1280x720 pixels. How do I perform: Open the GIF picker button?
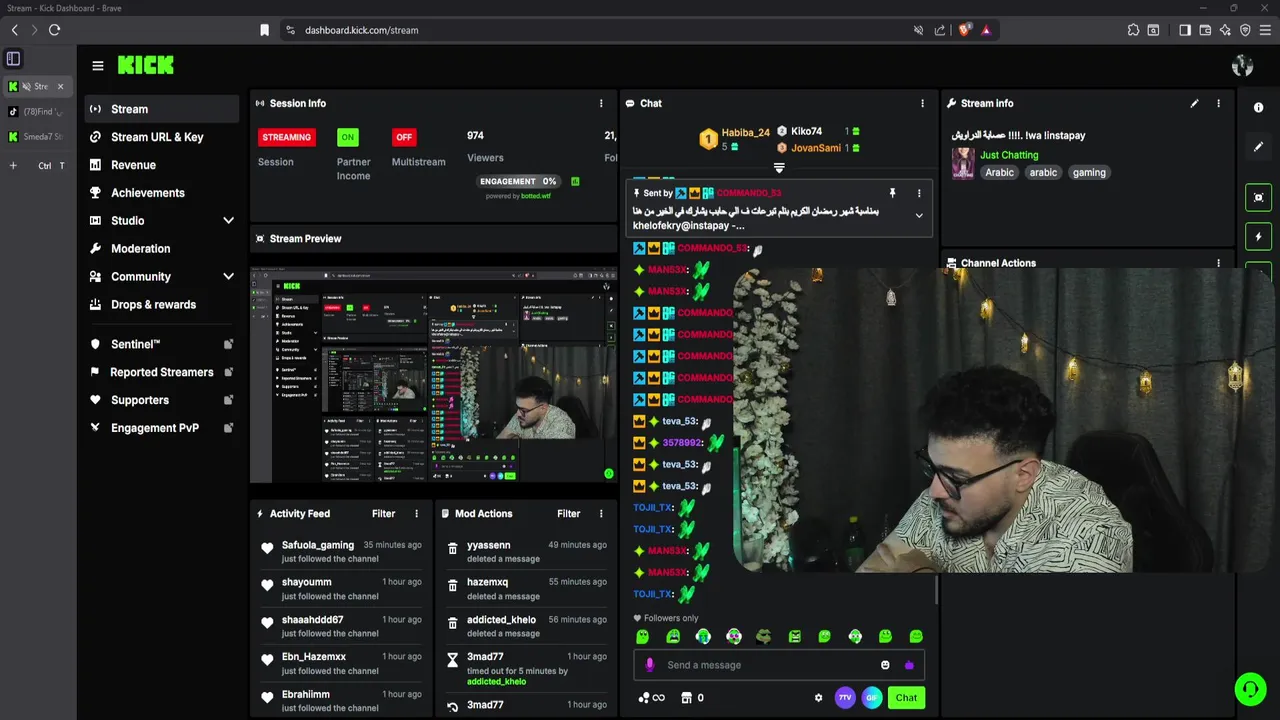(872, 697)
